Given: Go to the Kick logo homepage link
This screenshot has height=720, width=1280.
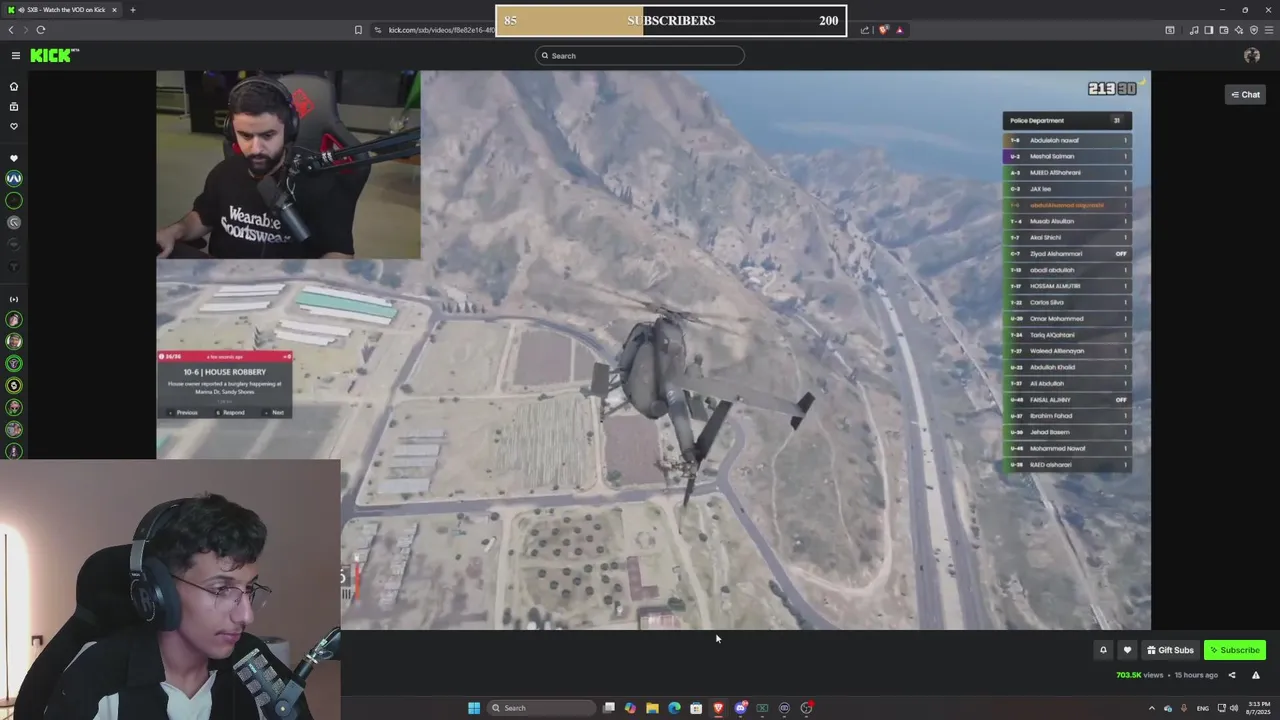Looking at the screenshot, I should click(x=54, y=55).
